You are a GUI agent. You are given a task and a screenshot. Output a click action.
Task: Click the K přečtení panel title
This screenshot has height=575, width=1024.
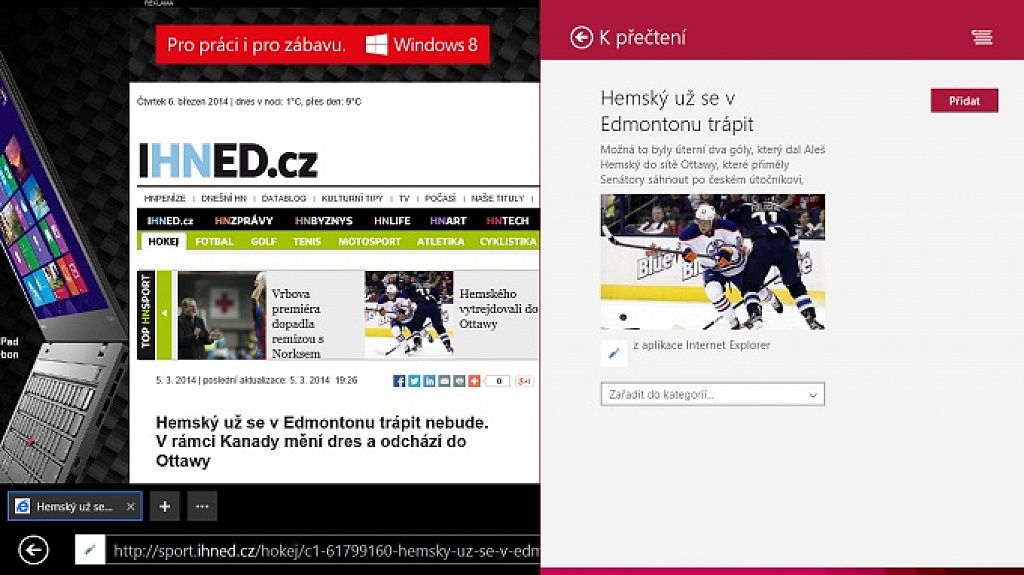click(x=643, y=37)
